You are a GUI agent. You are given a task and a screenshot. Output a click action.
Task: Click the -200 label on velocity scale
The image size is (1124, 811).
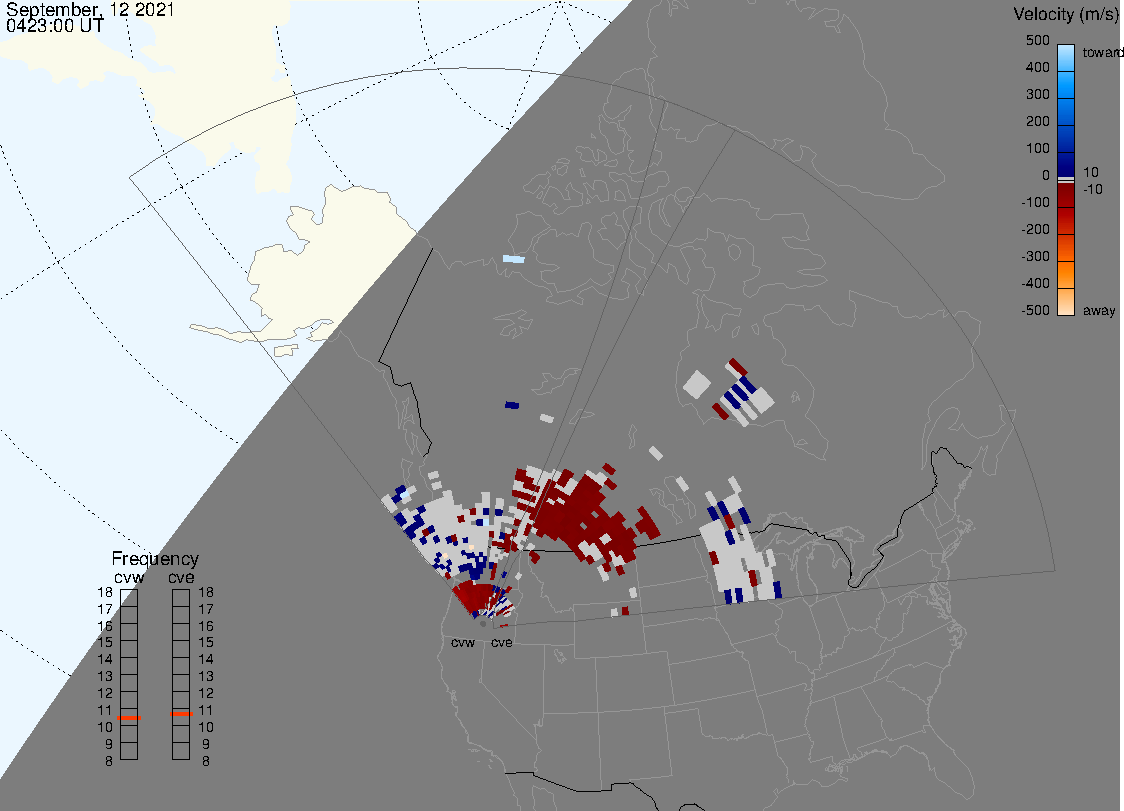[x=1035, y=229]
